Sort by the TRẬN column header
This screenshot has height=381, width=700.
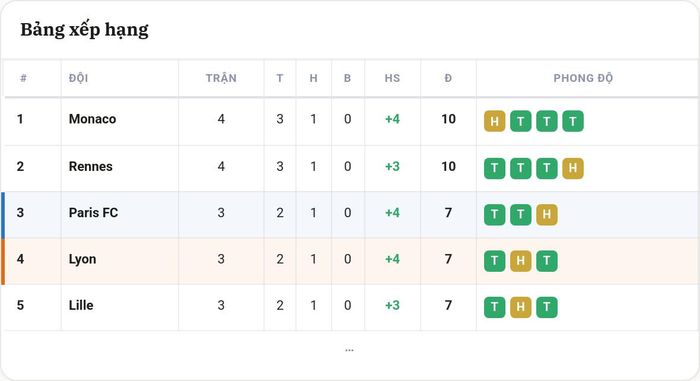point(221,78)
